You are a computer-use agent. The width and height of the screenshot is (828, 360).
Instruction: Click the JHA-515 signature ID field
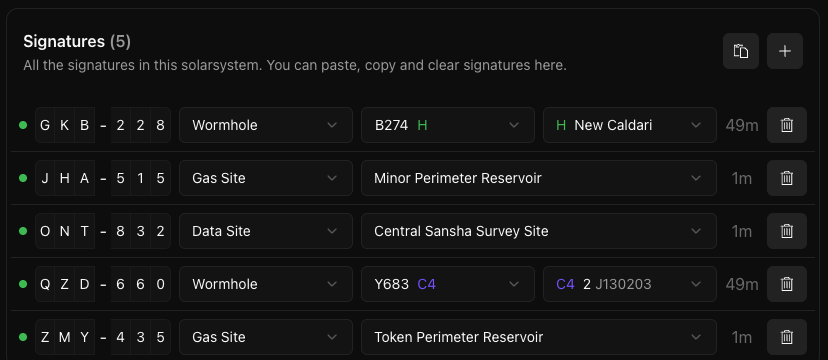click(x=103, y=178)
